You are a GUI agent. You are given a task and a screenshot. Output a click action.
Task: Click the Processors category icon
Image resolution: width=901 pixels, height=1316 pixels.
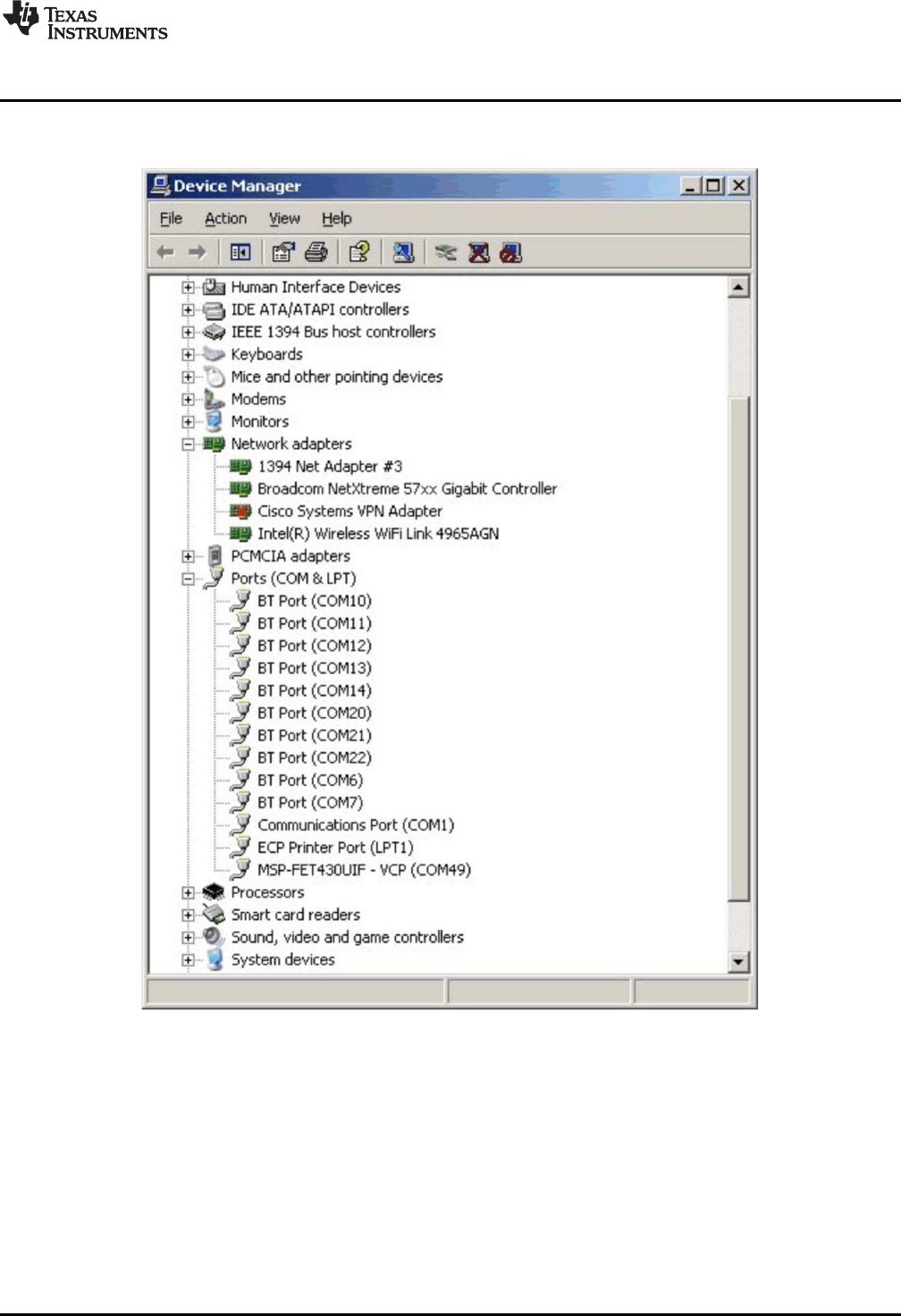pyautogui.click(x=214, y=891)
